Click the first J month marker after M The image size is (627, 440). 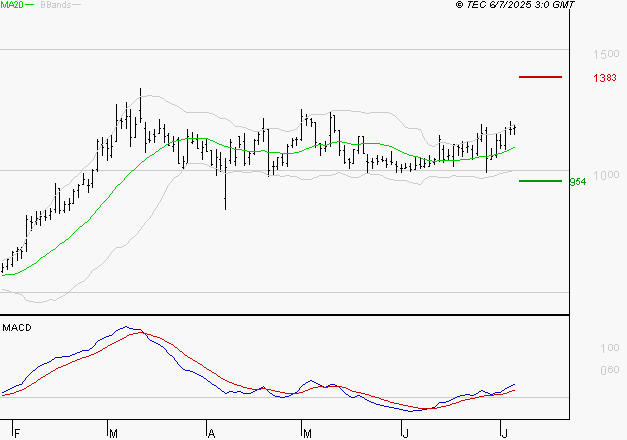[405, 434]
